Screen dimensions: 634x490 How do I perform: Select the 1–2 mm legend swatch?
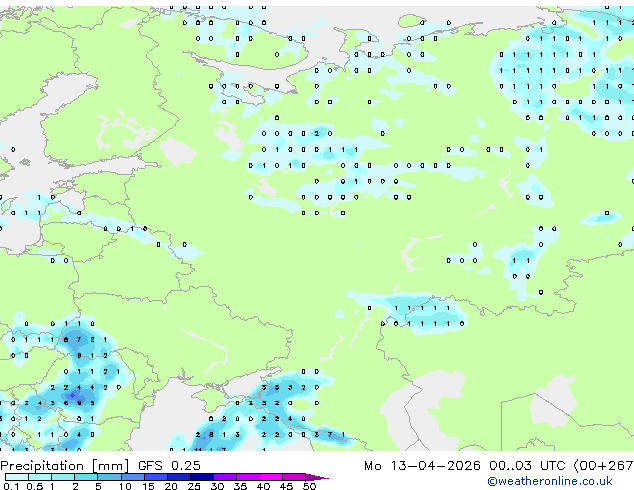[63, 477]
